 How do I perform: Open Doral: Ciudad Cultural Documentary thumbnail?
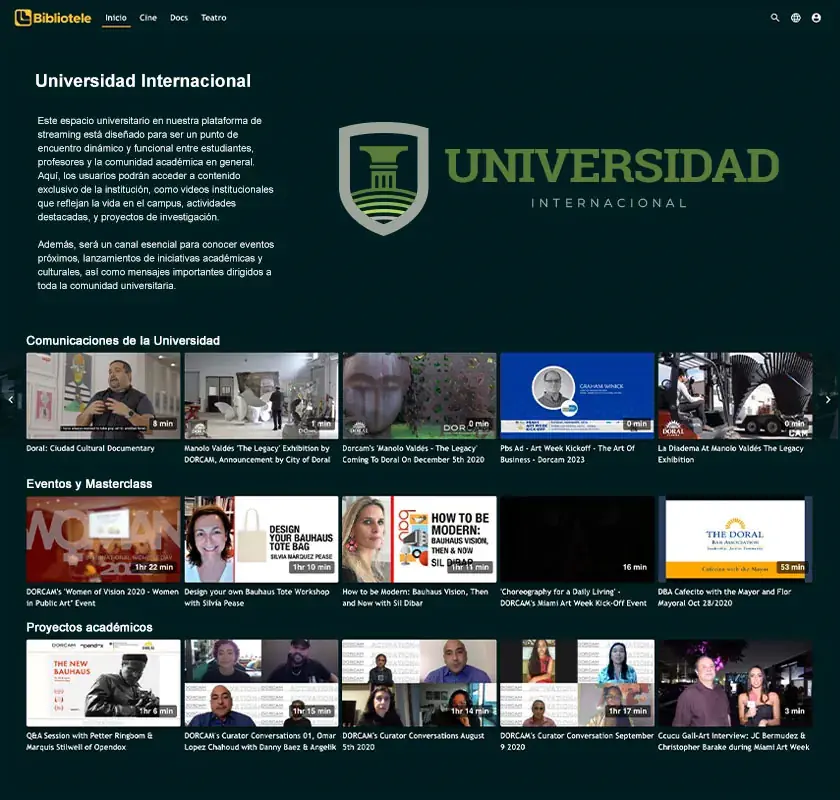103,395
